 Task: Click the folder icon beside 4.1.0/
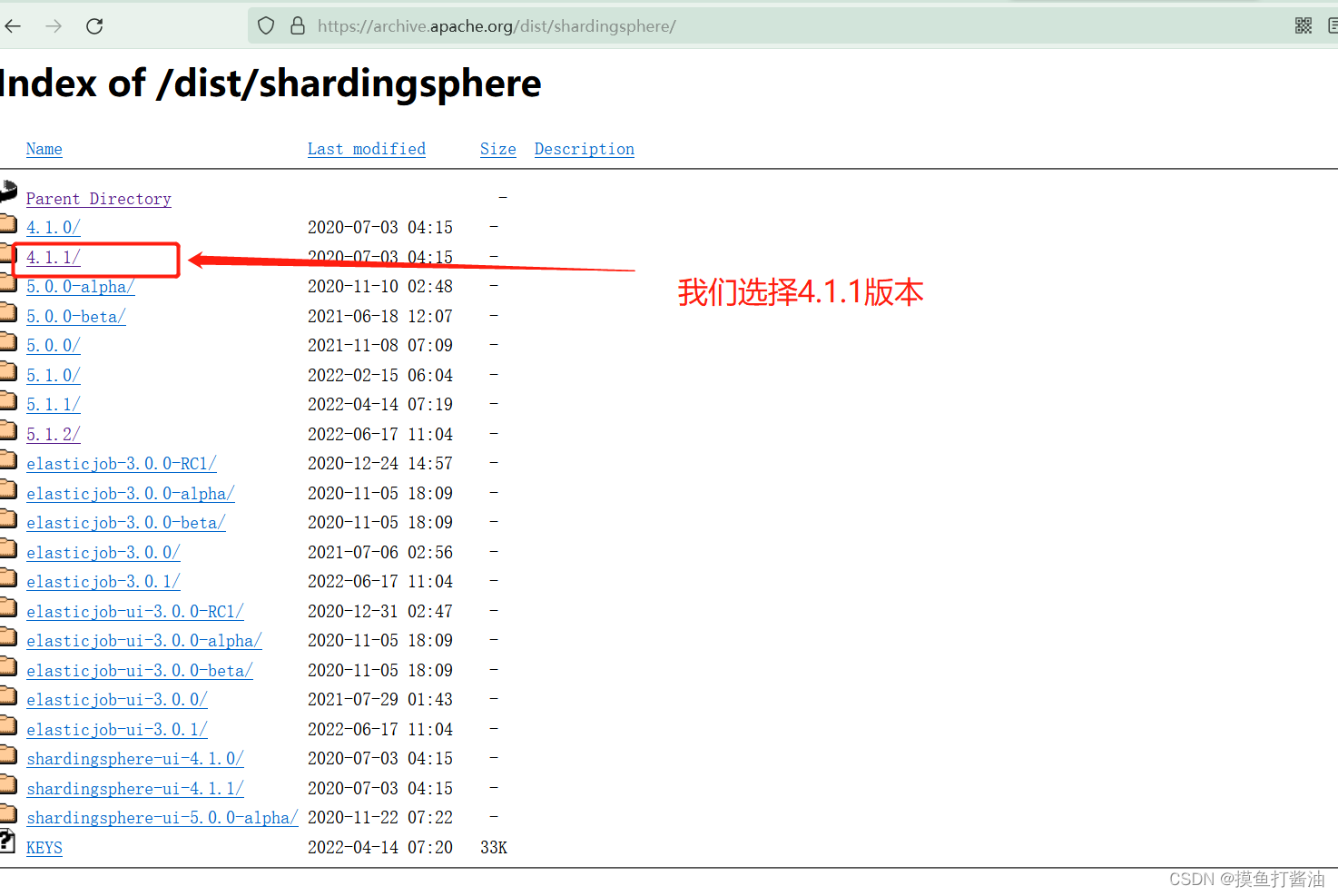pos(8,222)
